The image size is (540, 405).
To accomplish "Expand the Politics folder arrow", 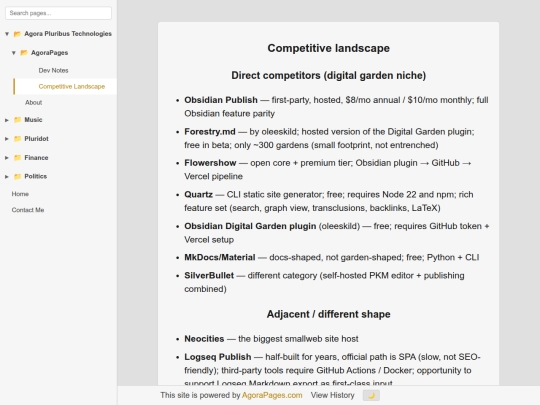I will point(7,176).
